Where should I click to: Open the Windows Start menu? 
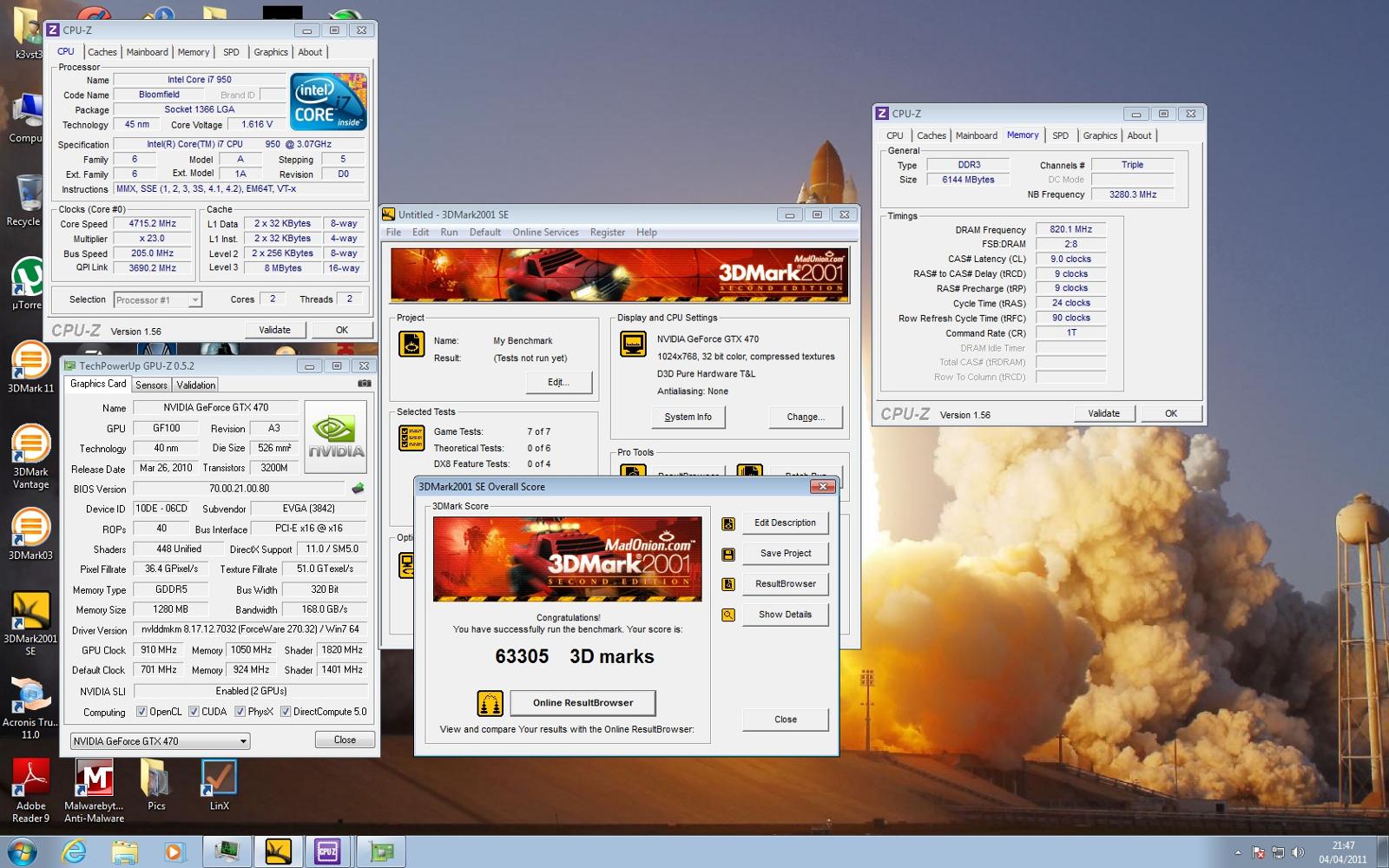(x=22, y=852)
